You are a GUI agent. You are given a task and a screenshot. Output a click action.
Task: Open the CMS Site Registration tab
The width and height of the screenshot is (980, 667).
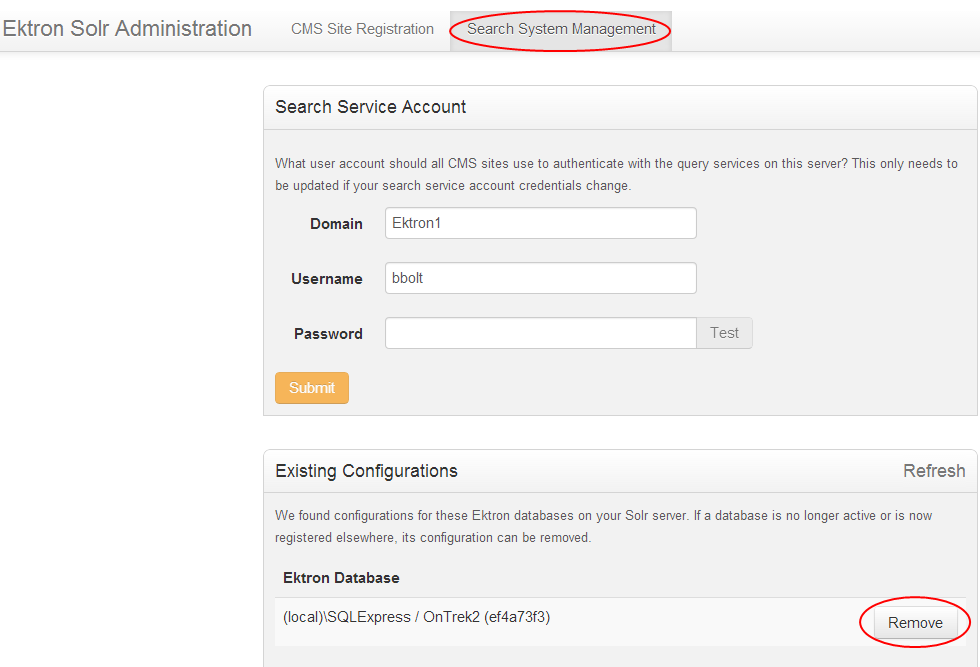tap(362, 29)
